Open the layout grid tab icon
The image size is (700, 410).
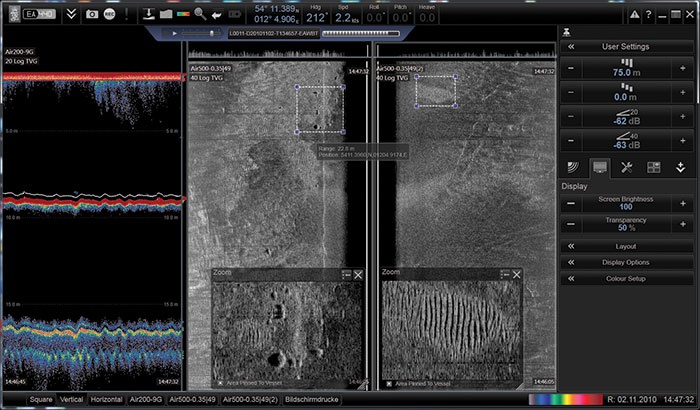(x=654, y=167)
